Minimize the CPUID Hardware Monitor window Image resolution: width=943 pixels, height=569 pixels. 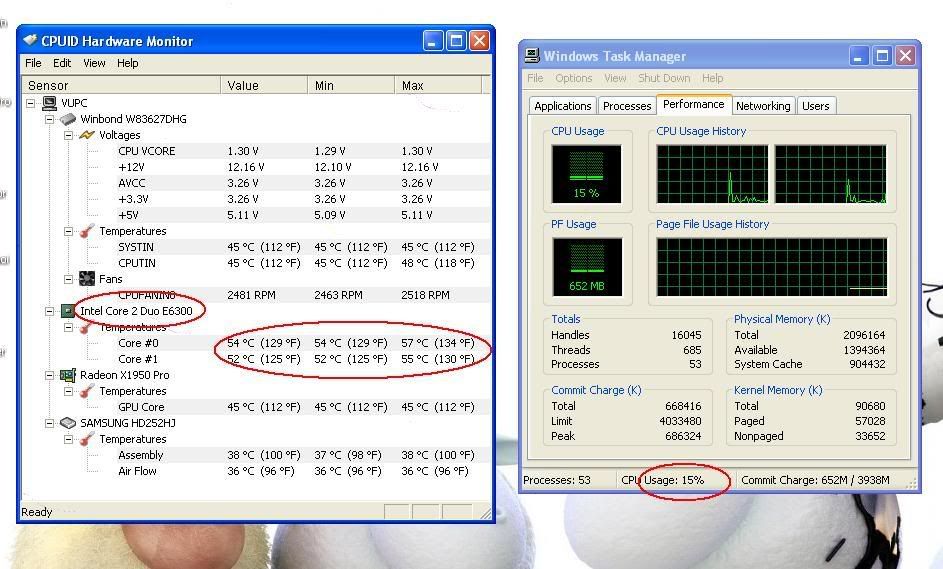(x=433, y=41)
